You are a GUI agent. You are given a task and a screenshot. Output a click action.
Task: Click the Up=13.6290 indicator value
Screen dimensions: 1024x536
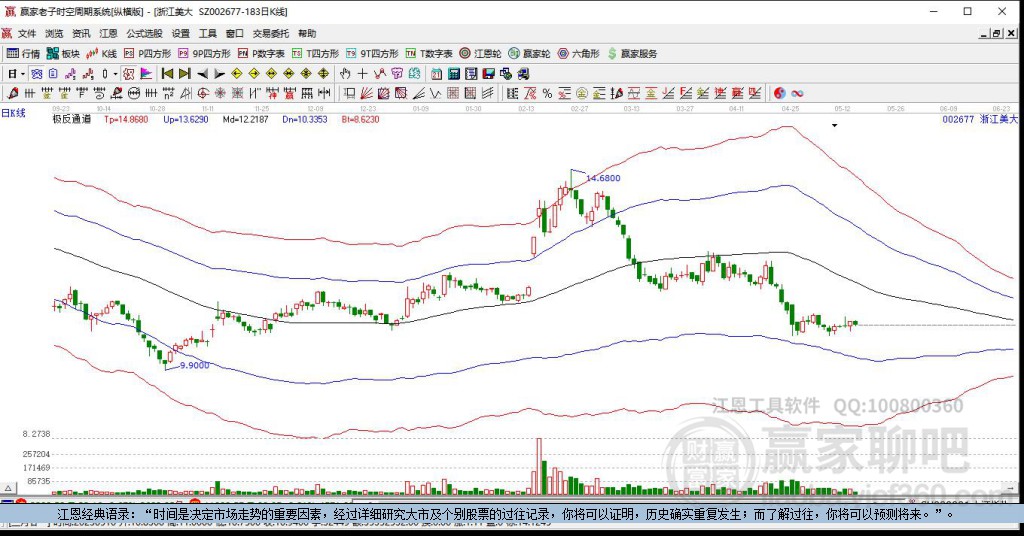(x=186, y=119)
